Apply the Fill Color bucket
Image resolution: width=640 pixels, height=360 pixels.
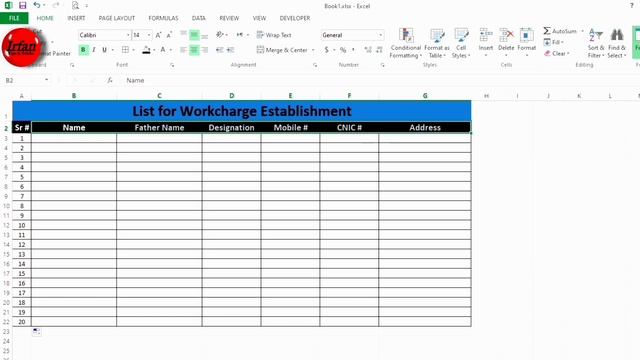pos(146,50)
